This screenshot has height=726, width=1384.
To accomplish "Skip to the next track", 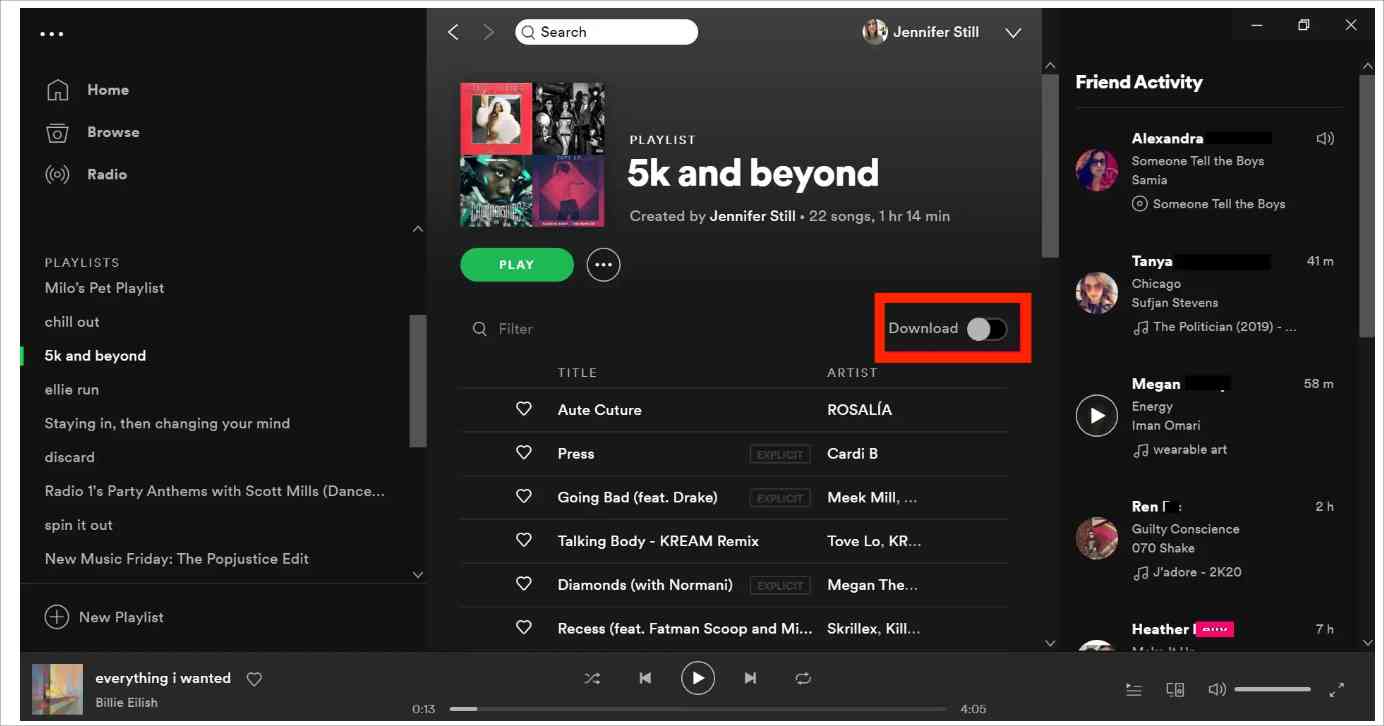I will point(750,678).
